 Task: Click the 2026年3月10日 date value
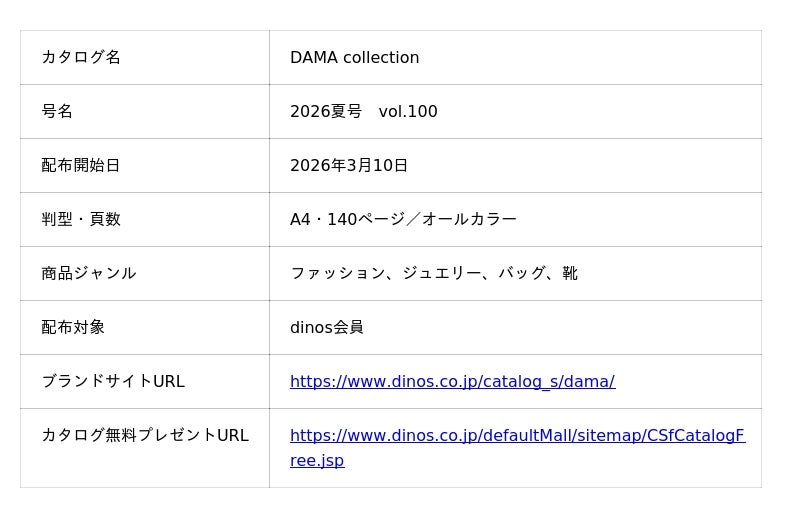tap(349, 165)
